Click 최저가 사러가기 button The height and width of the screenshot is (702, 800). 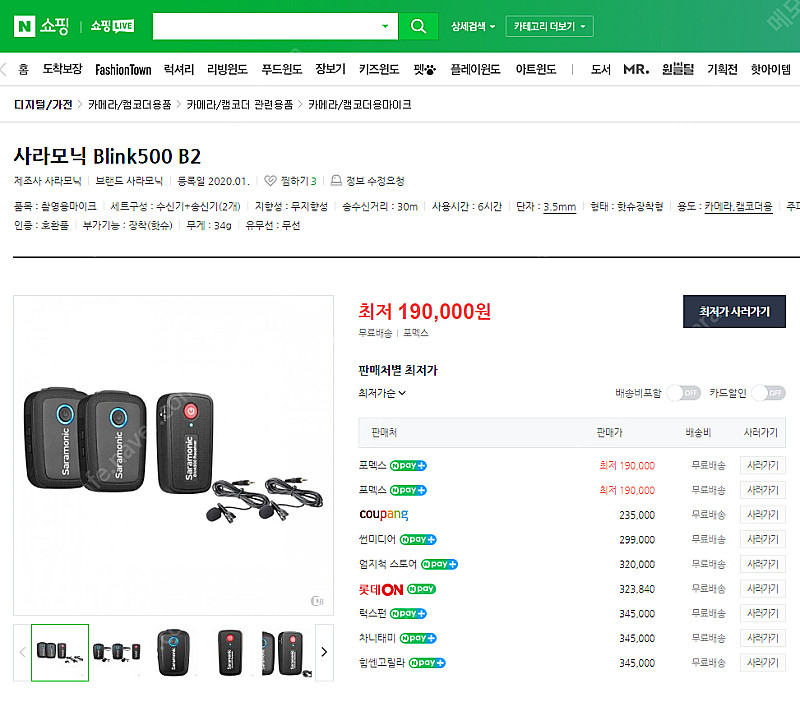pyautogui.click(x=734, y=311)
